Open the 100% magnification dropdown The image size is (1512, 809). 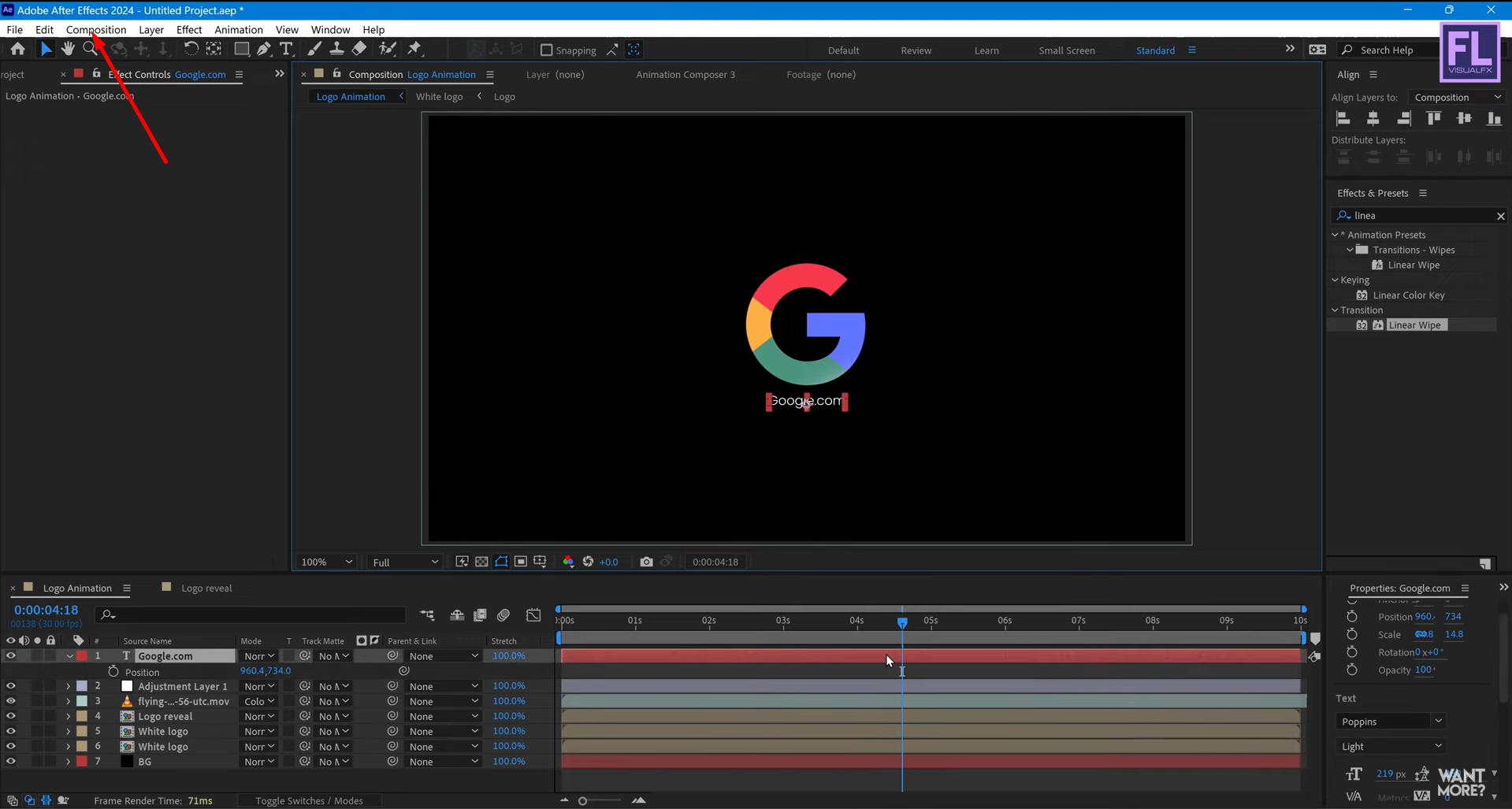click(x=326, y=562)
